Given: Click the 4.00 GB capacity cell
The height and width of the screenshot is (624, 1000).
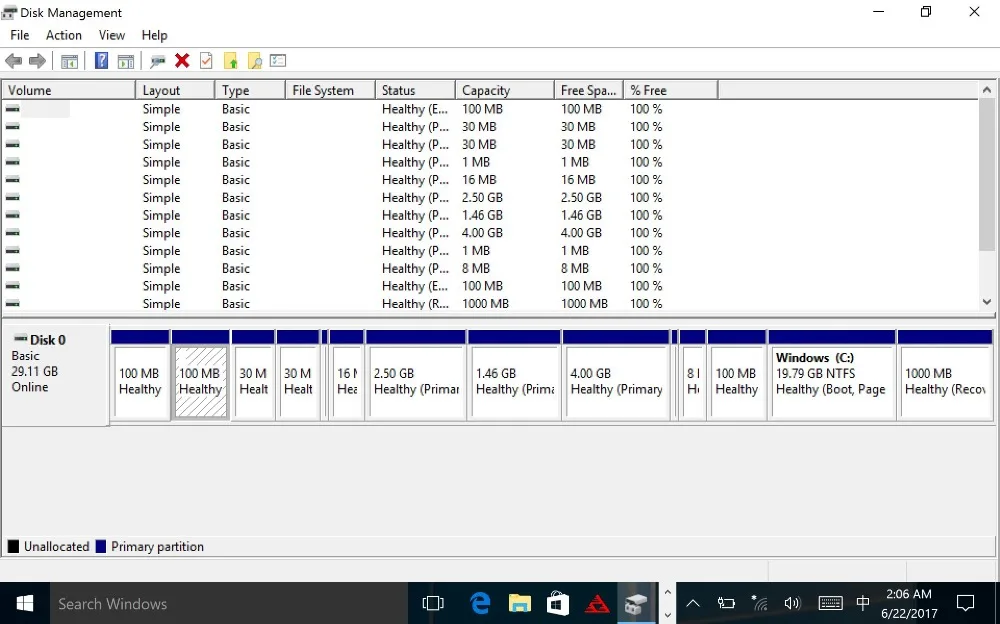Looking at the screenshot, I should click(x=482, y=233).
